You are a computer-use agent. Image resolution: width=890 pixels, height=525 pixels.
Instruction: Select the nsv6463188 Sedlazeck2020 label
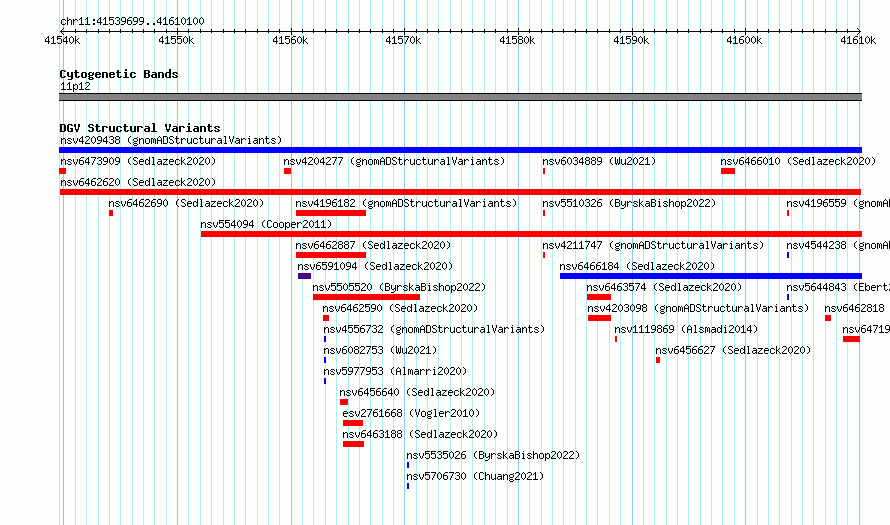420,434
